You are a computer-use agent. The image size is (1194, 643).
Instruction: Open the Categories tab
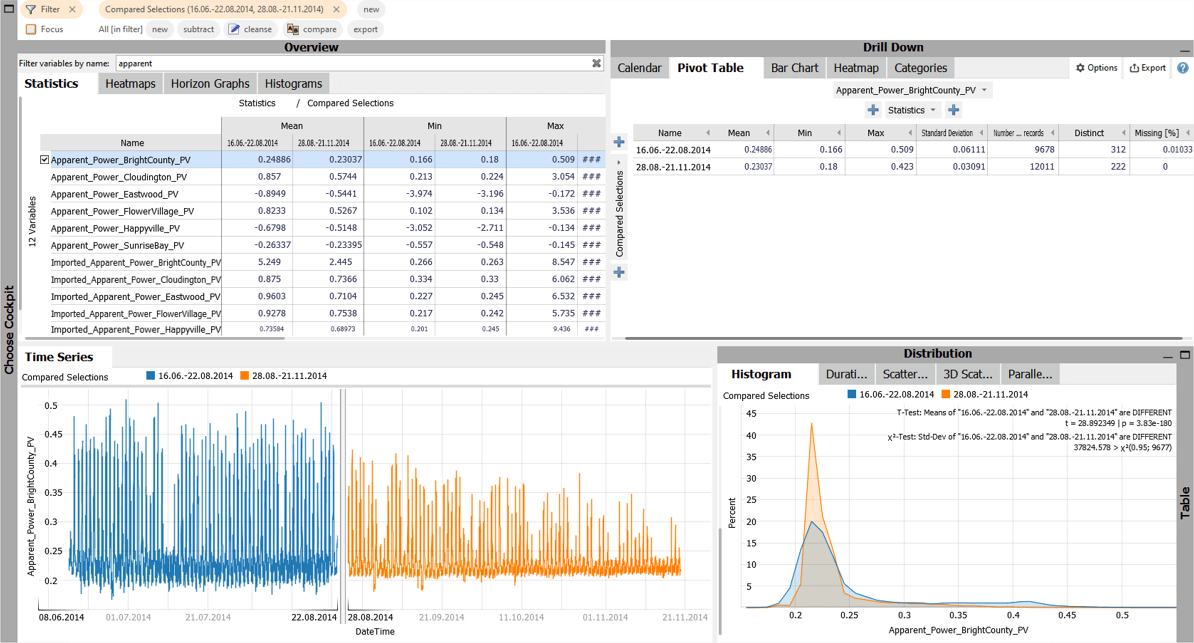click(921, 68)
